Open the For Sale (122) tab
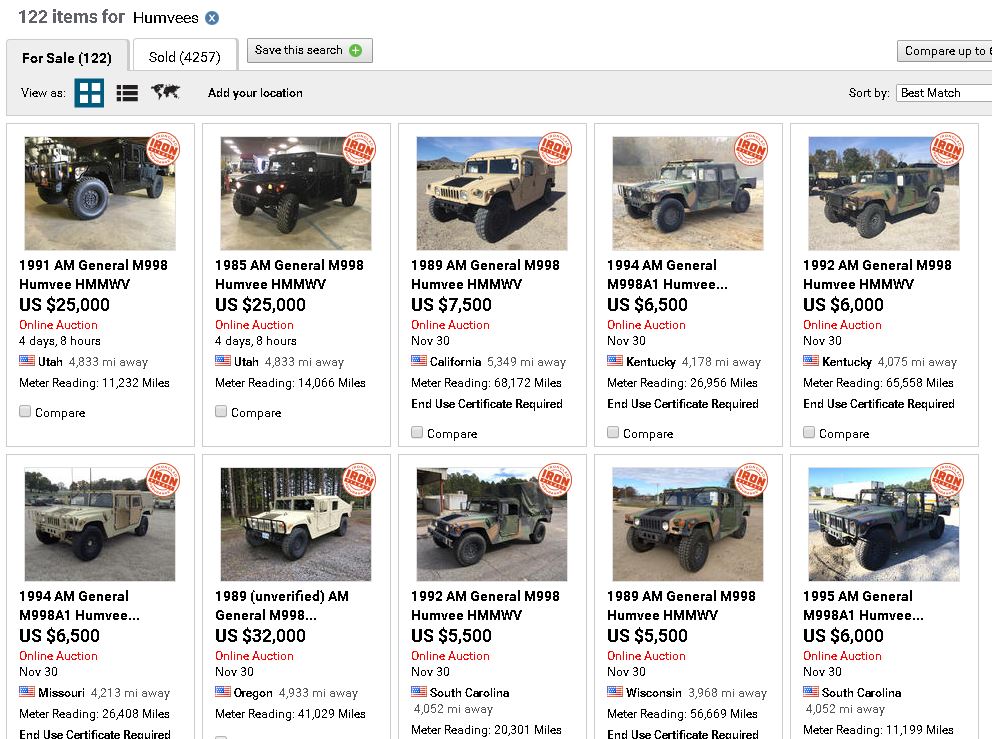 [x=67, y=58]
